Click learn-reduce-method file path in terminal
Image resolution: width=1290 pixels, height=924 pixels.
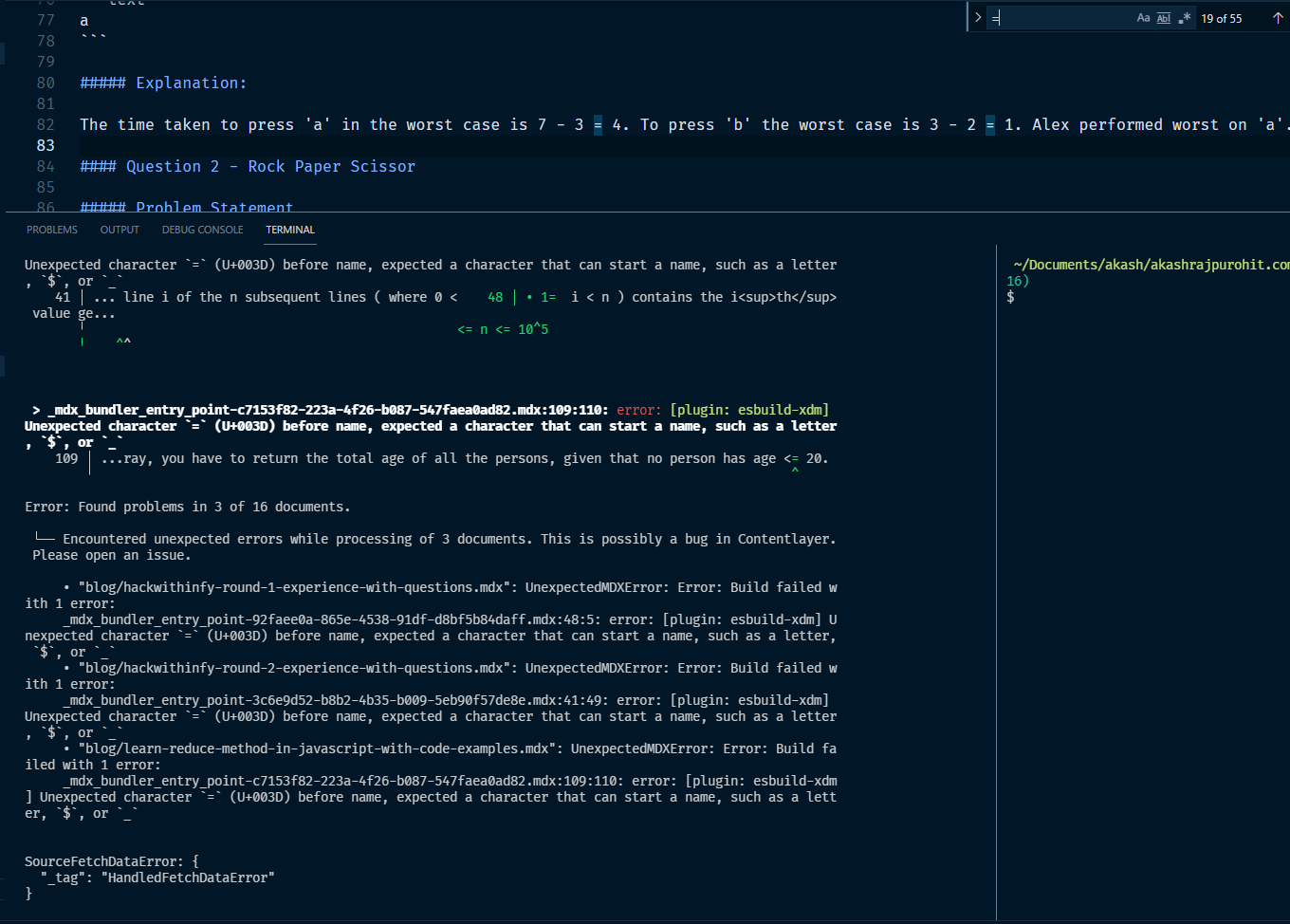pos(317,748)
